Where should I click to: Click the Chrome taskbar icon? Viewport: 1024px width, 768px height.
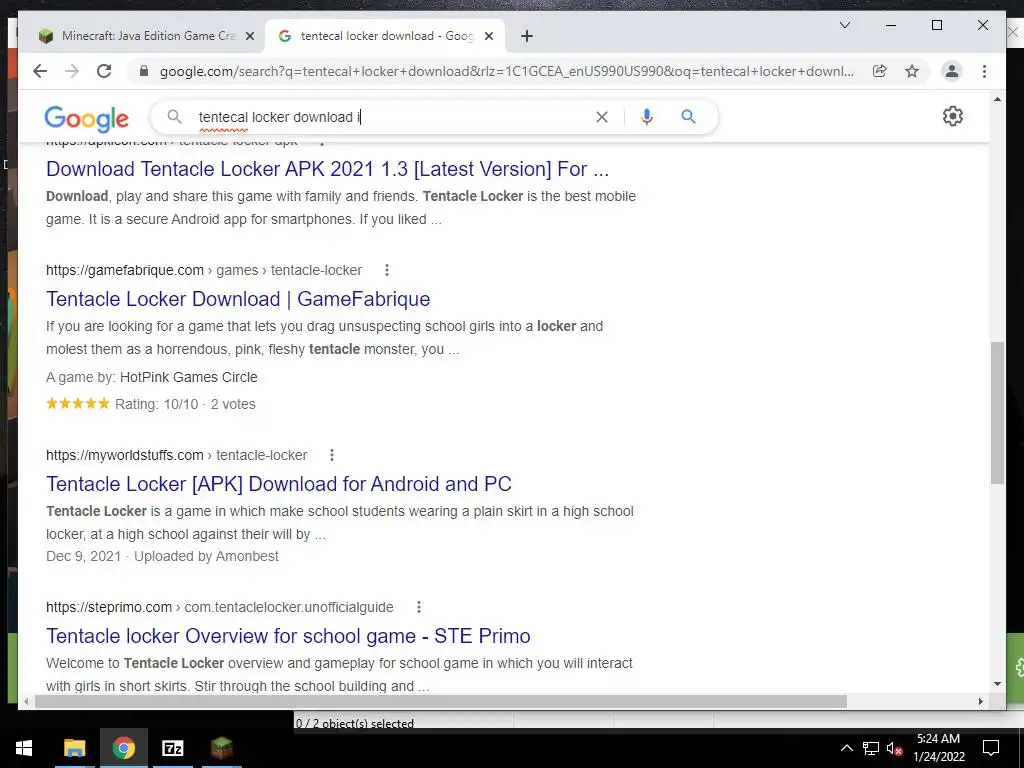click(x=123, y=748)
